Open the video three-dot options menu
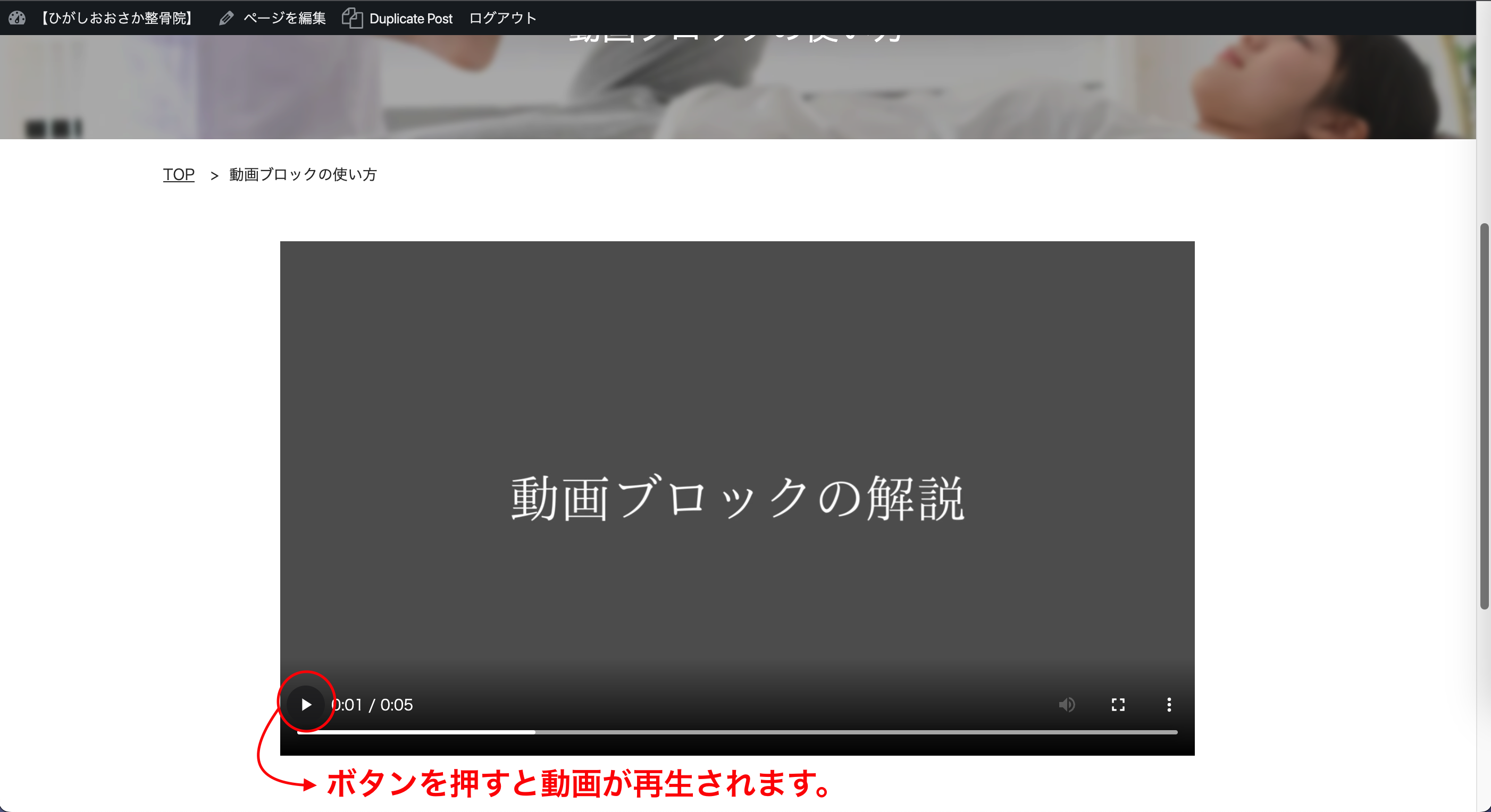1491x812 pixels. tap(1169, 705)
